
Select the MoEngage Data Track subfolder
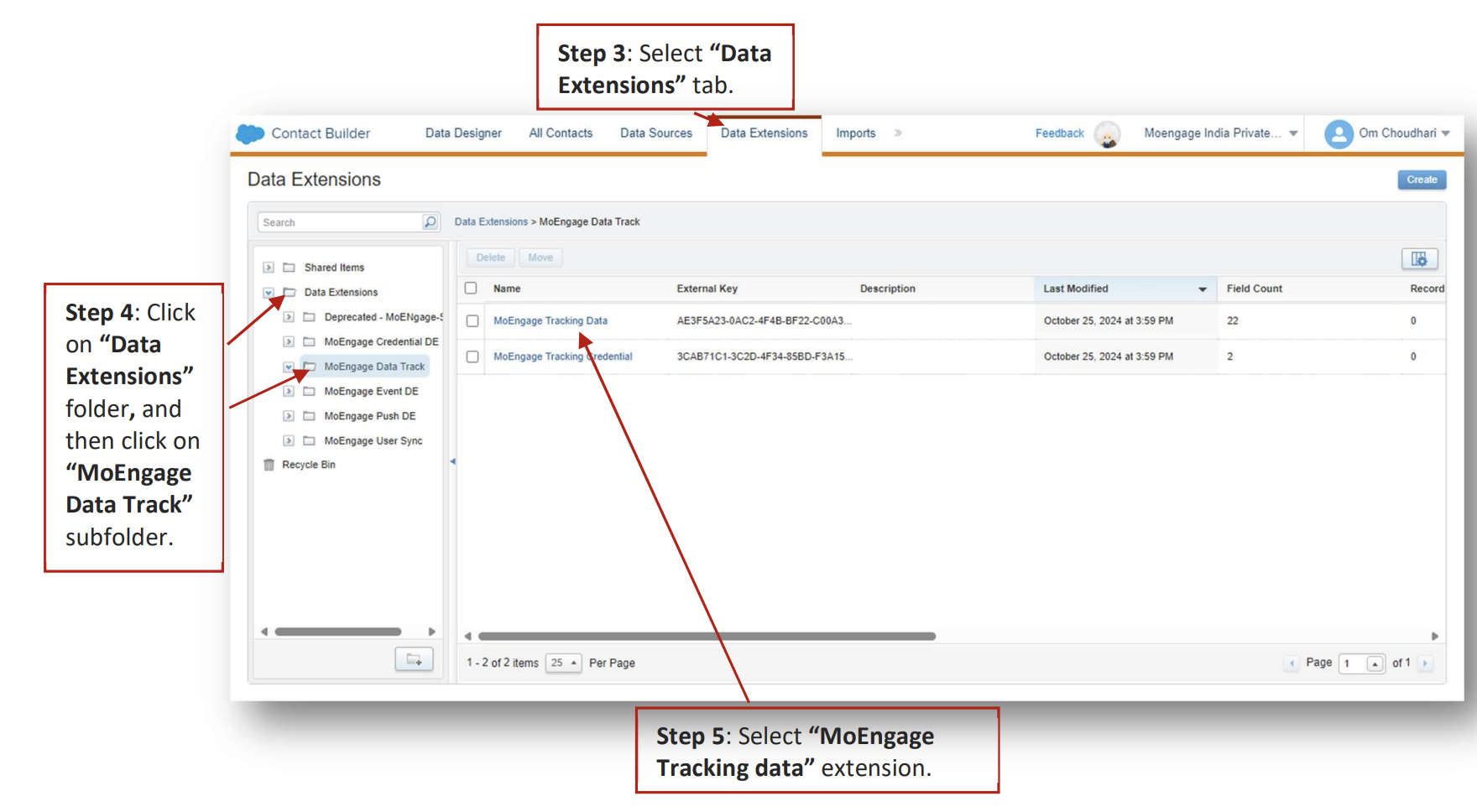(x=374, y=367)
